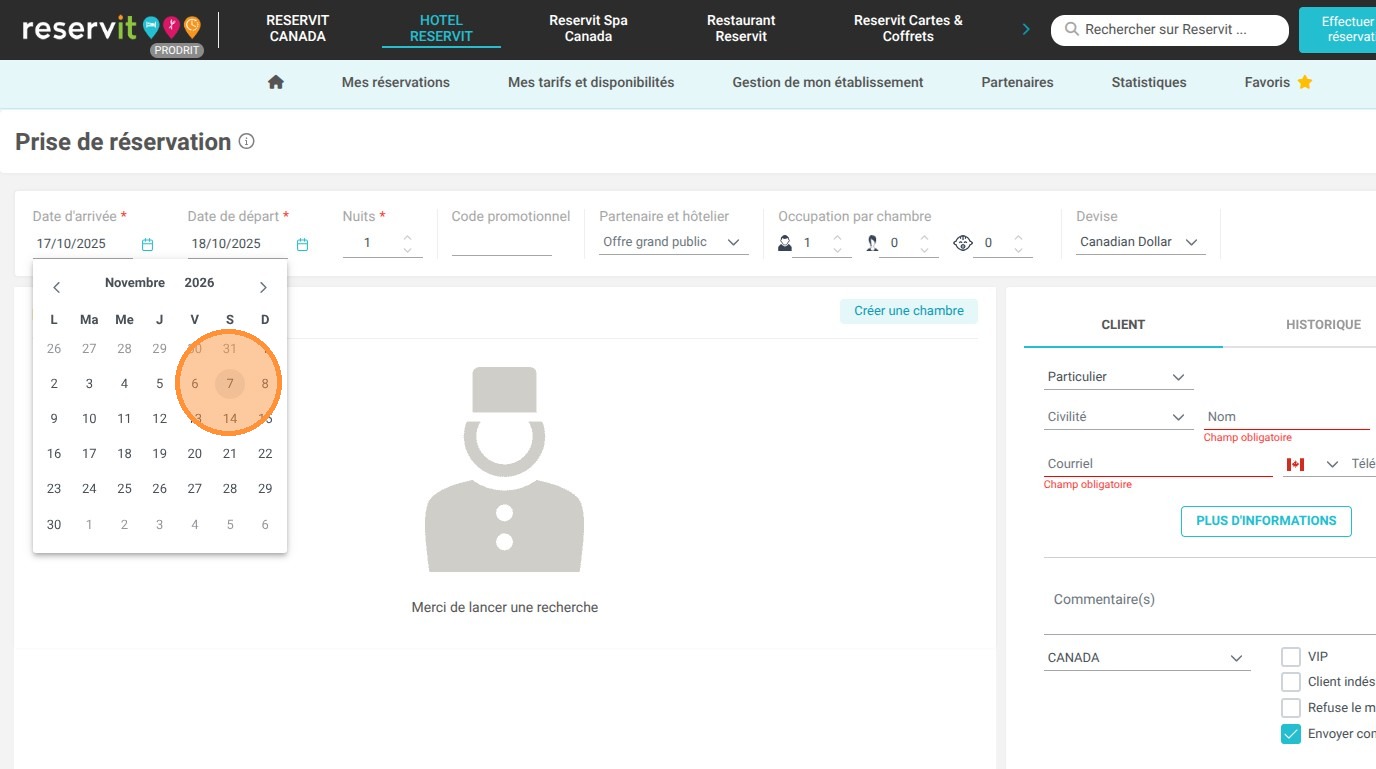Click the search magnifier icon
This screenshot has width=1376, height=769.
coord(1071,30)
